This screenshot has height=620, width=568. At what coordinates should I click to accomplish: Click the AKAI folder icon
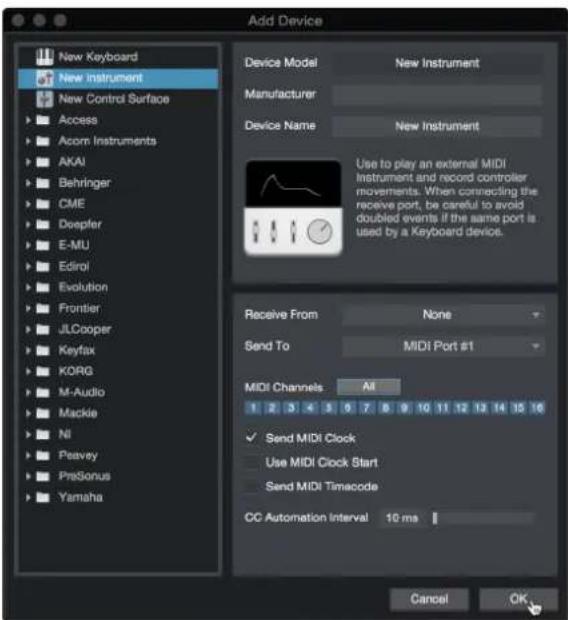tap(43, 162)
